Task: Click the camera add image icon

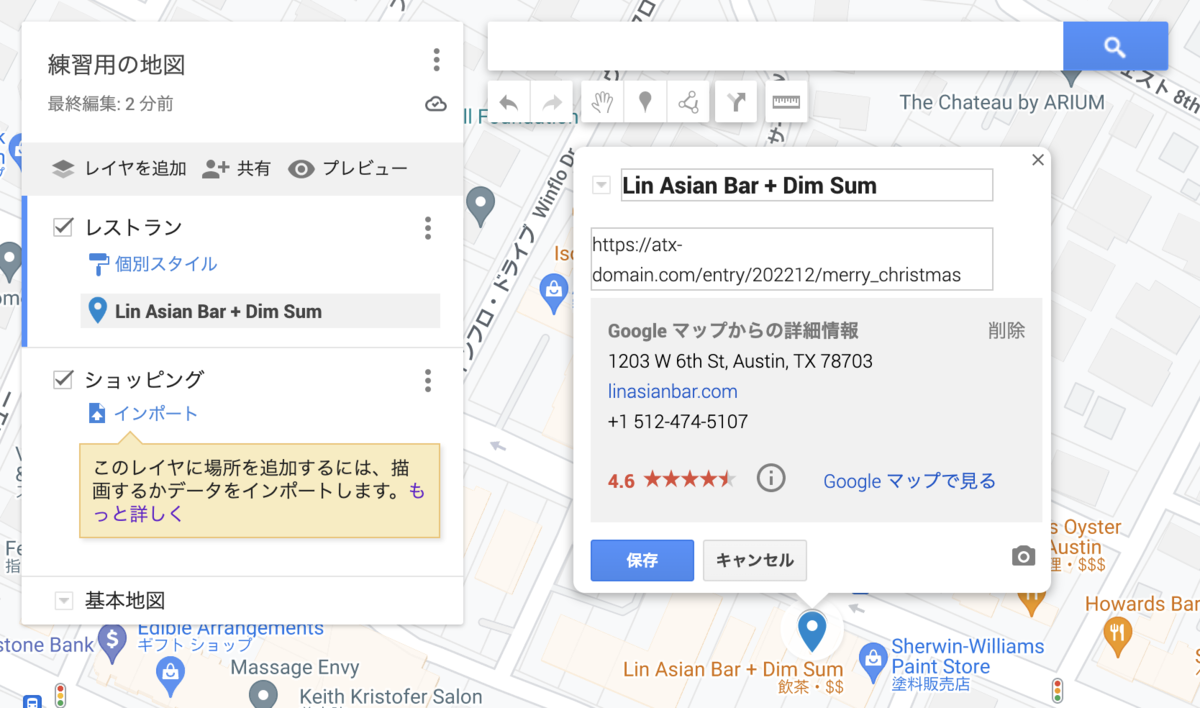Action: (1023, 556)
